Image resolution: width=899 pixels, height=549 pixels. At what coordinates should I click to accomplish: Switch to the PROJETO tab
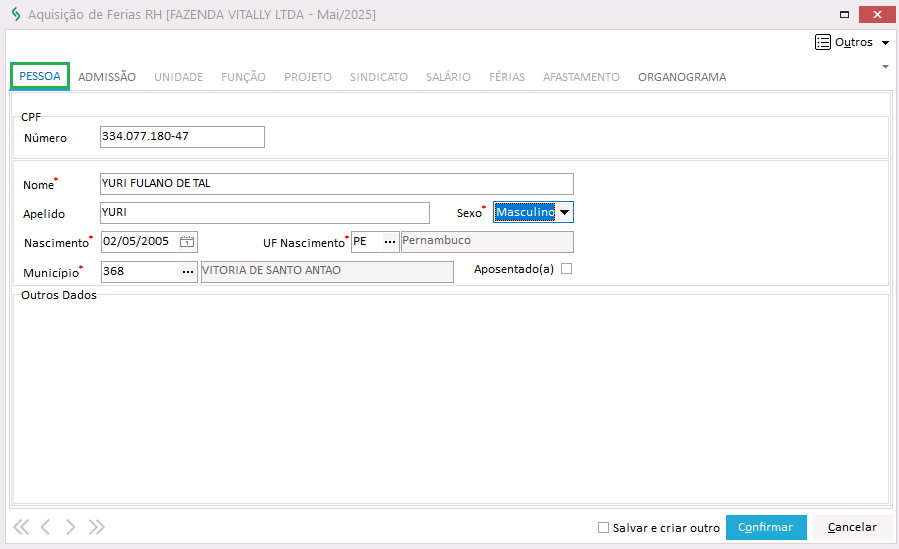click(x=308, y=77)
